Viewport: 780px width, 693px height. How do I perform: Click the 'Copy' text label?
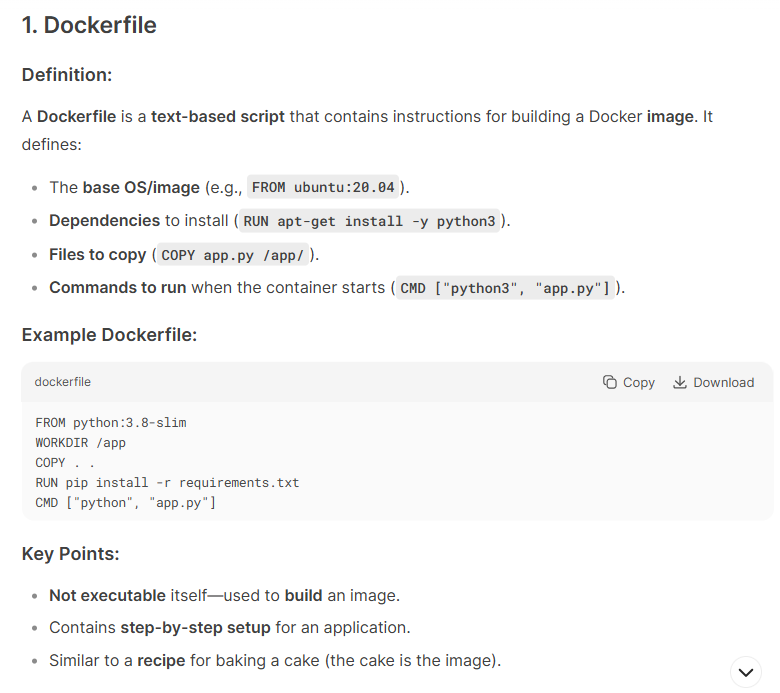[639, 382]
